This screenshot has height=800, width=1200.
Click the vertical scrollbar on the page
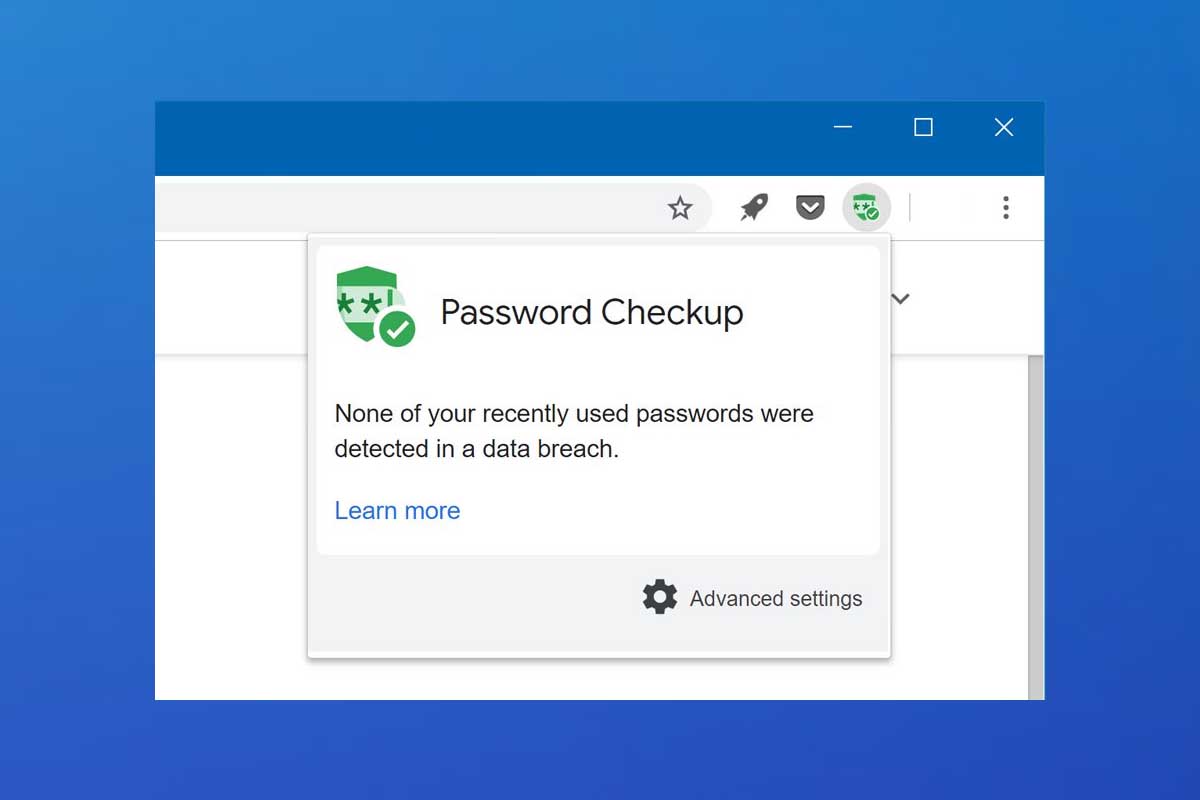pos(1036,520)
